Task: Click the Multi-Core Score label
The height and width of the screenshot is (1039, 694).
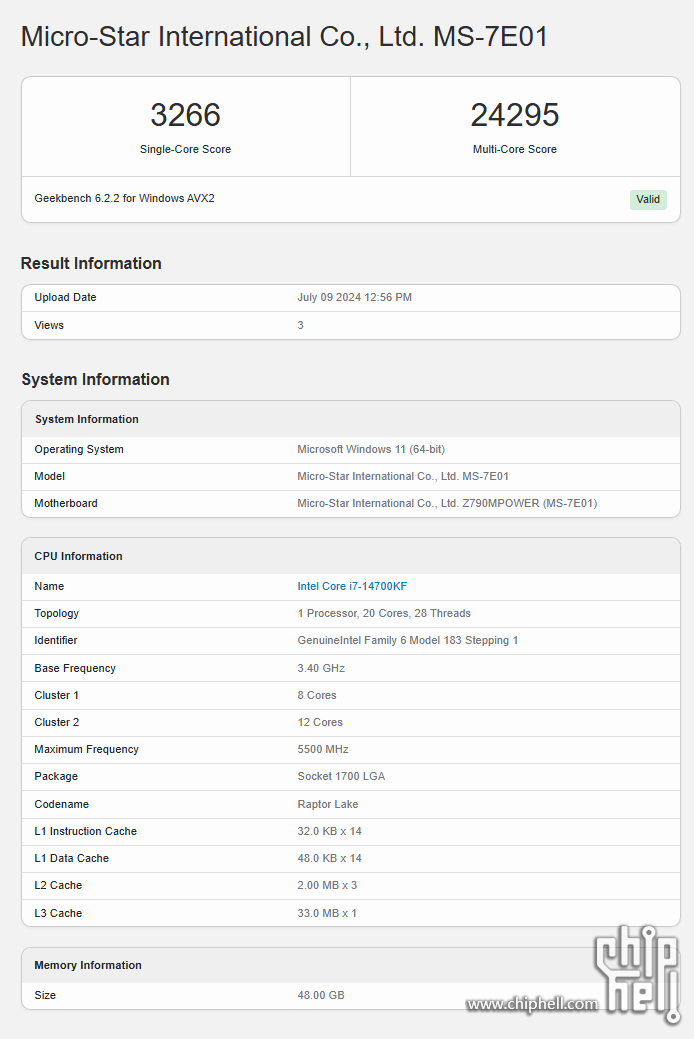Action: click(515, 149)
